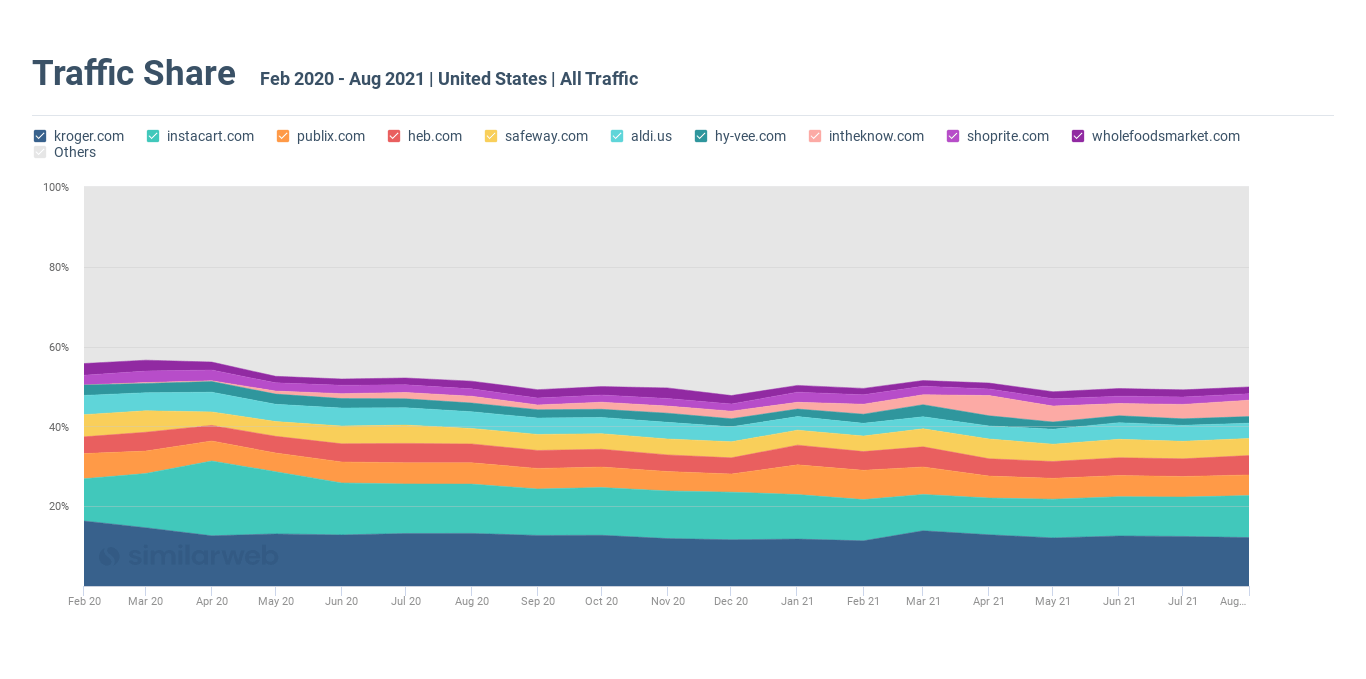Uncheck the heb.com checkbox

pyautogui.click(x=394, y=136)
